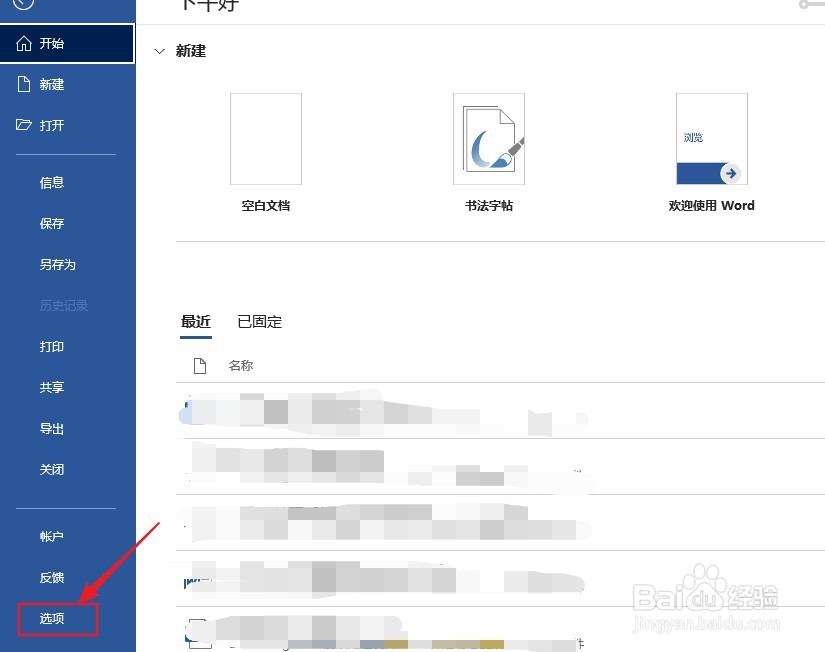Click the home icon beside 开始
The height and width of the screenshot is (652, 825).
24,43
